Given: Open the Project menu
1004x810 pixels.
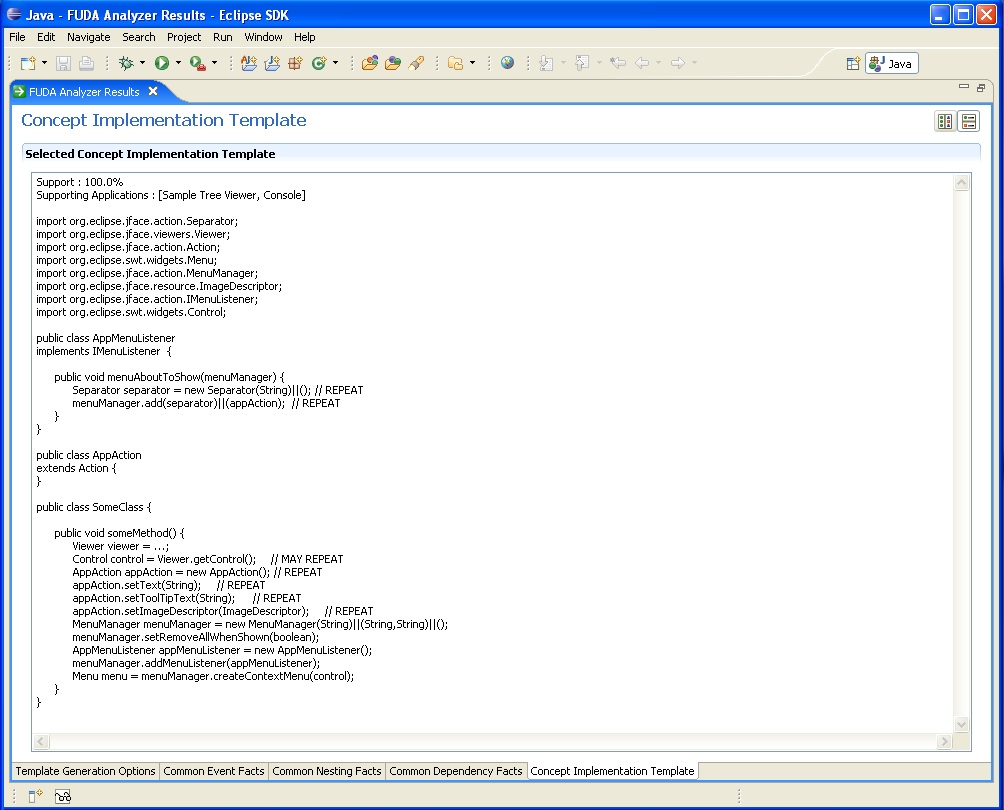Looking at the screenshot, I should [x=184, y=37].
